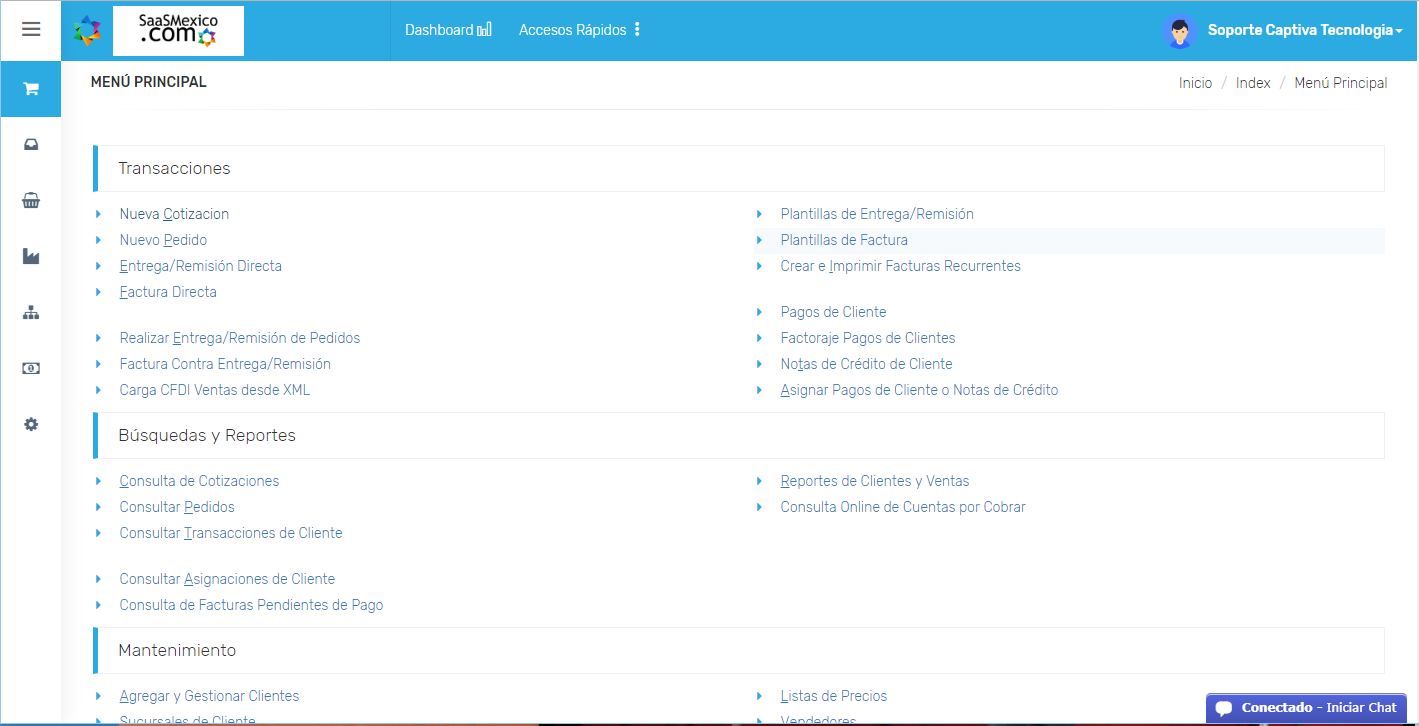
Task: Click the SaaSMexico.com logo
Action: 178,31
